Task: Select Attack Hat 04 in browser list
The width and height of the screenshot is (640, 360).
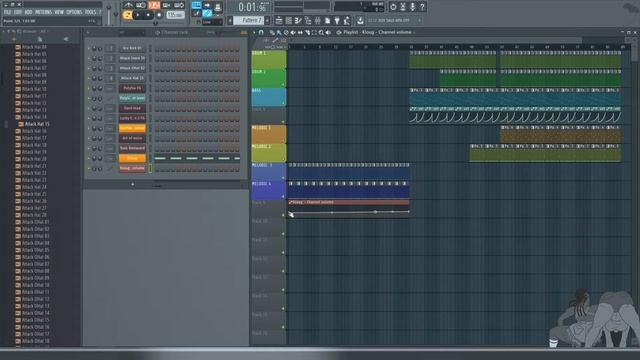Action: pos(34,47)
